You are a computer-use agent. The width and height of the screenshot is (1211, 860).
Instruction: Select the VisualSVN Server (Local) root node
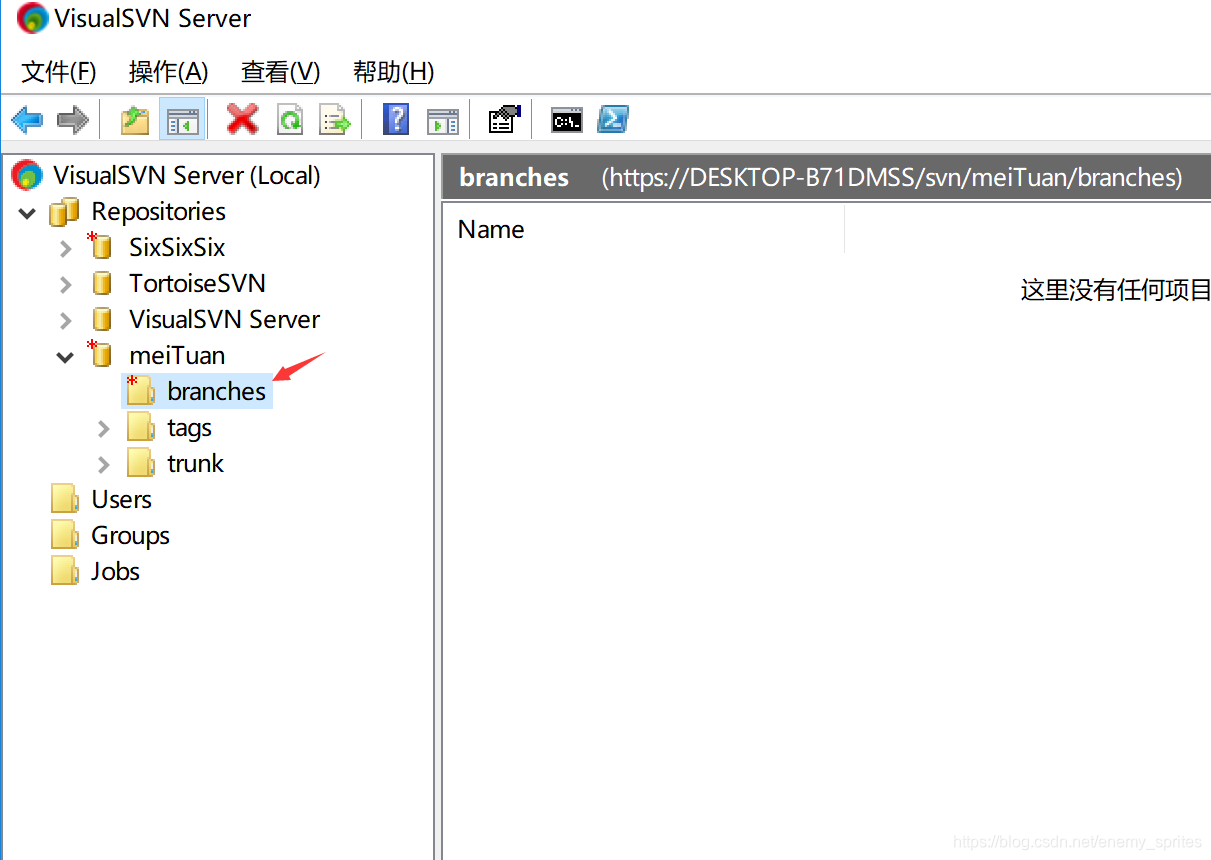click(x=187, y=175)
